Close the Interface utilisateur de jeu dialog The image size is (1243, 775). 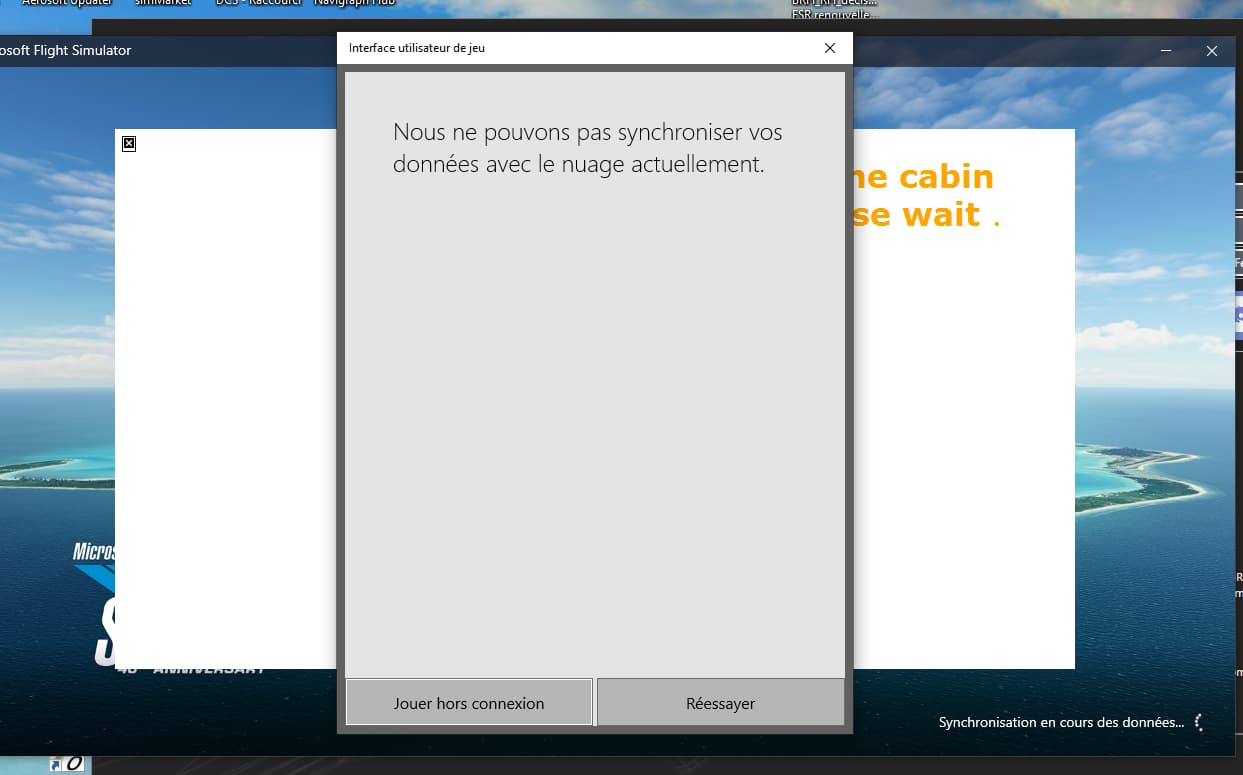tap(830, 48)
